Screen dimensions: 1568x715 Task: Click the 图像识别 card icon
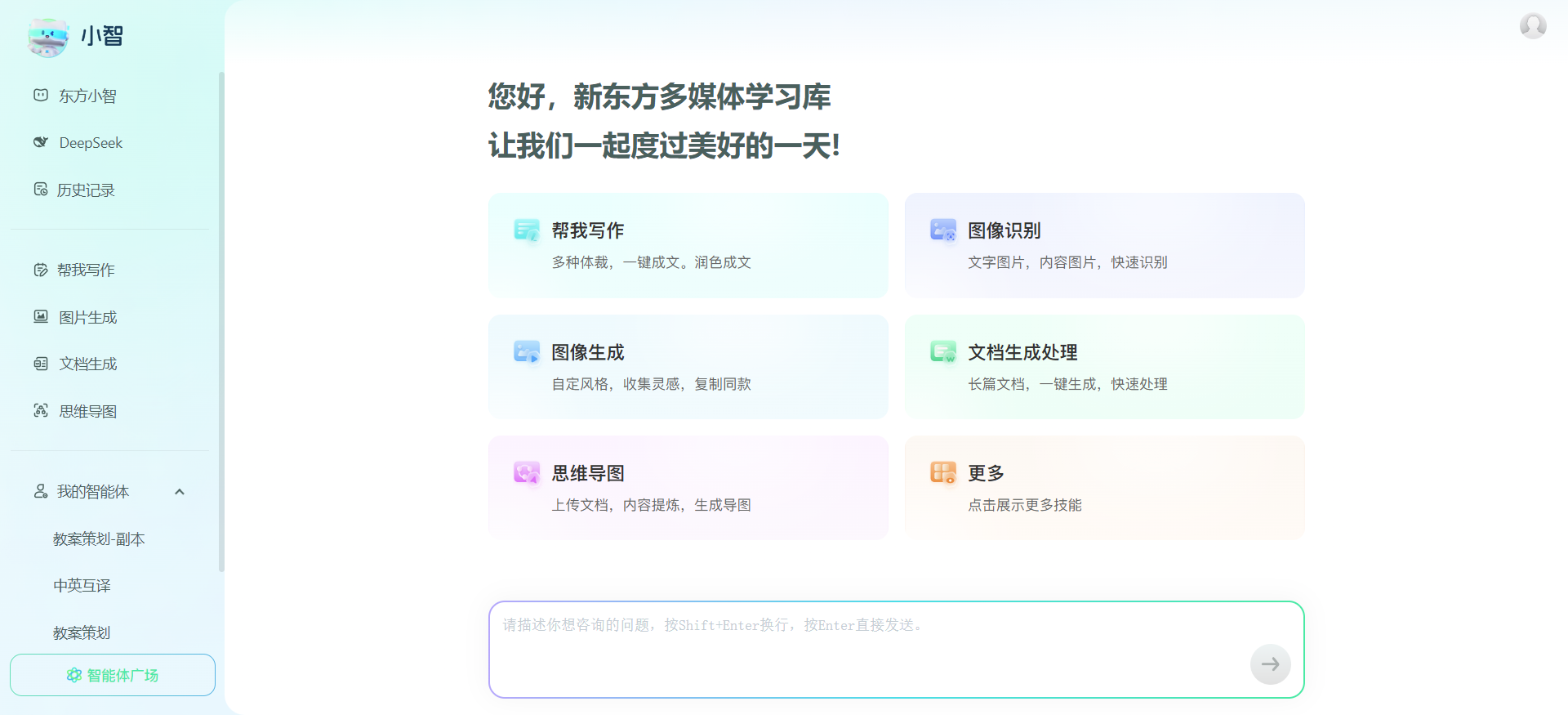coord(943,230)
